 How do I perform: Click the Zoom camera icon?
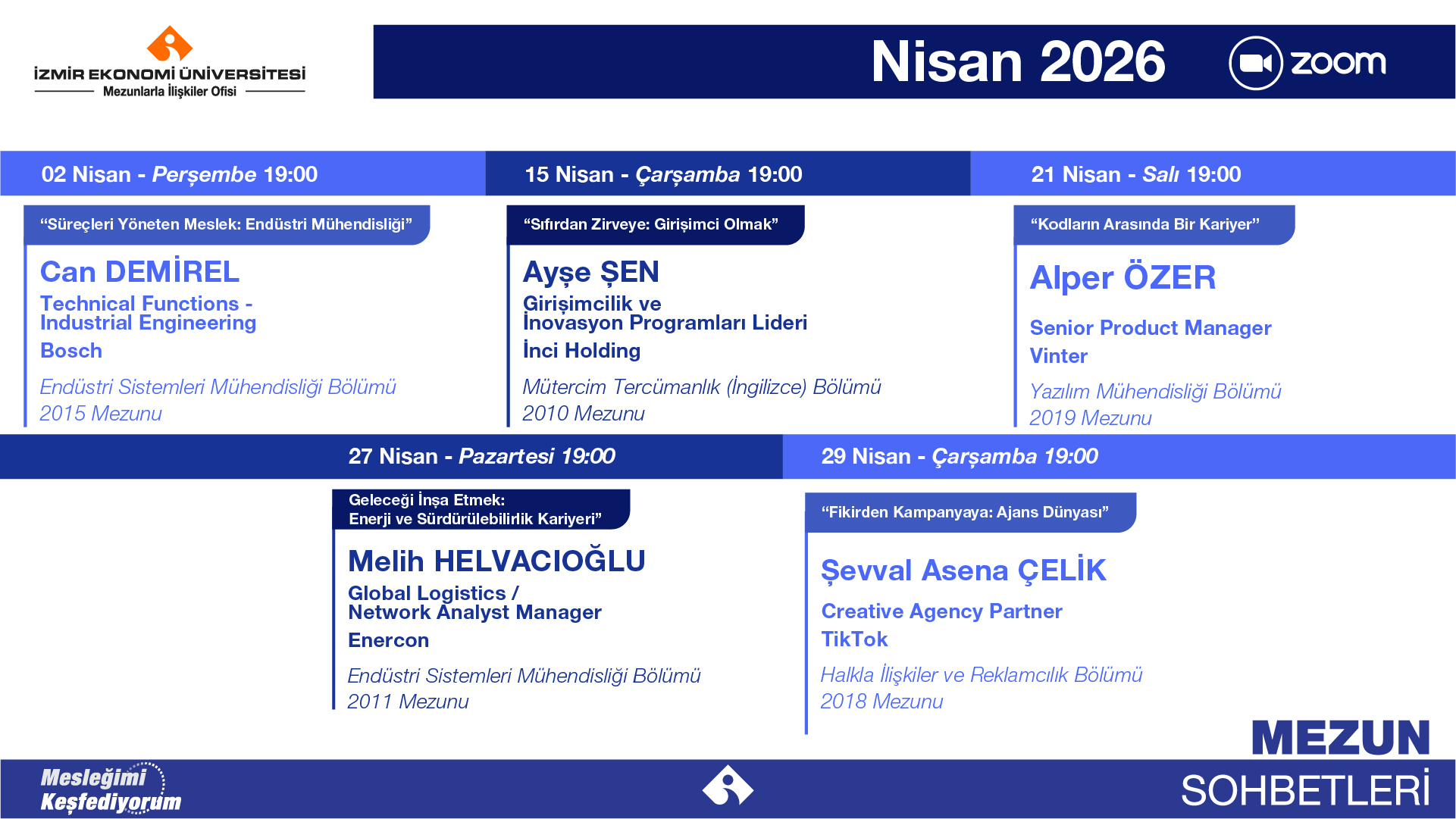point(1255,63)
